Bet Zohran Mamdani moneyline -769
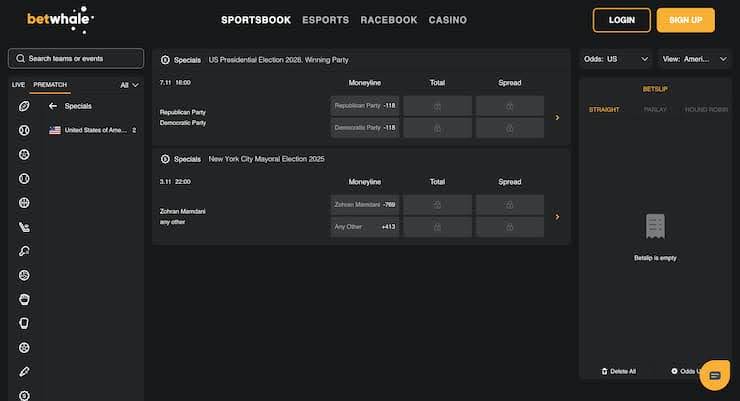 [x=365, y=205]
